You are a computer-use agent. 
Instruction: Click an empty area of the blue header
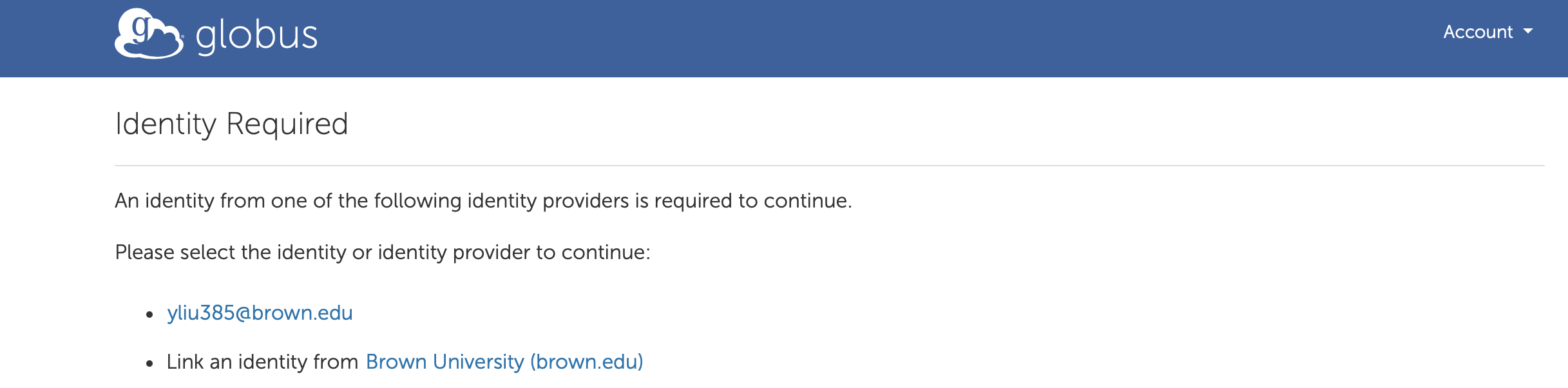(837, 39)
